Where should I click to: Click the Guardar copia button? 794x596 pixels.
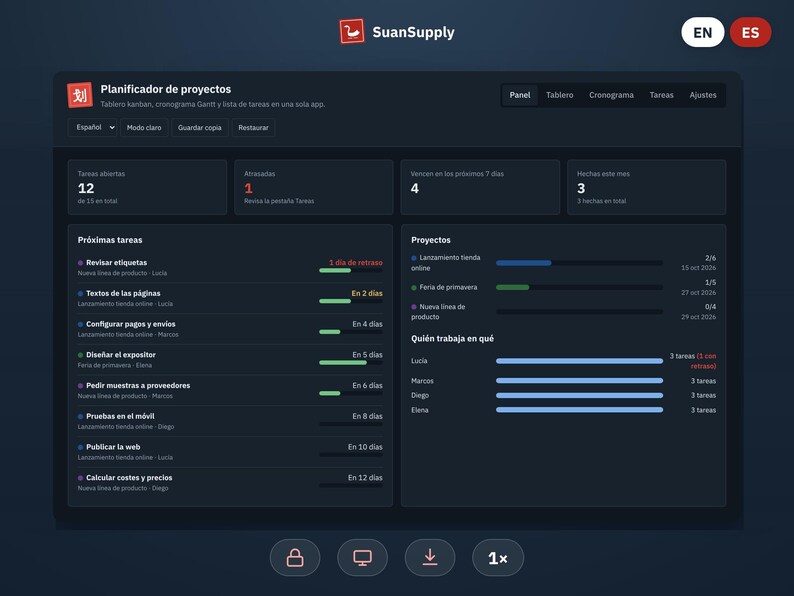pyautogui.click(x=200, y=128)
